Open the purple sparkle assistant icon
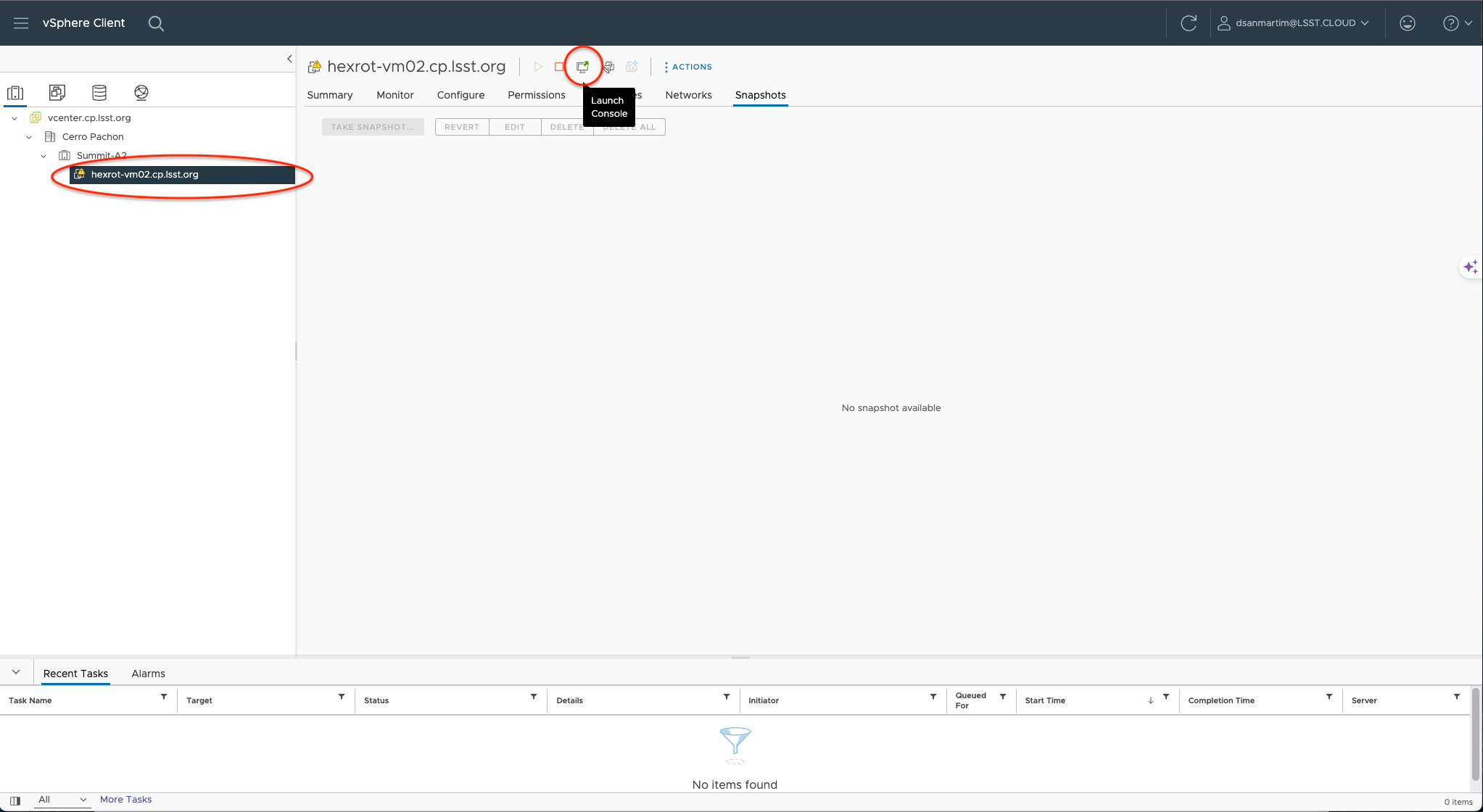 (x=1471, y=267)
